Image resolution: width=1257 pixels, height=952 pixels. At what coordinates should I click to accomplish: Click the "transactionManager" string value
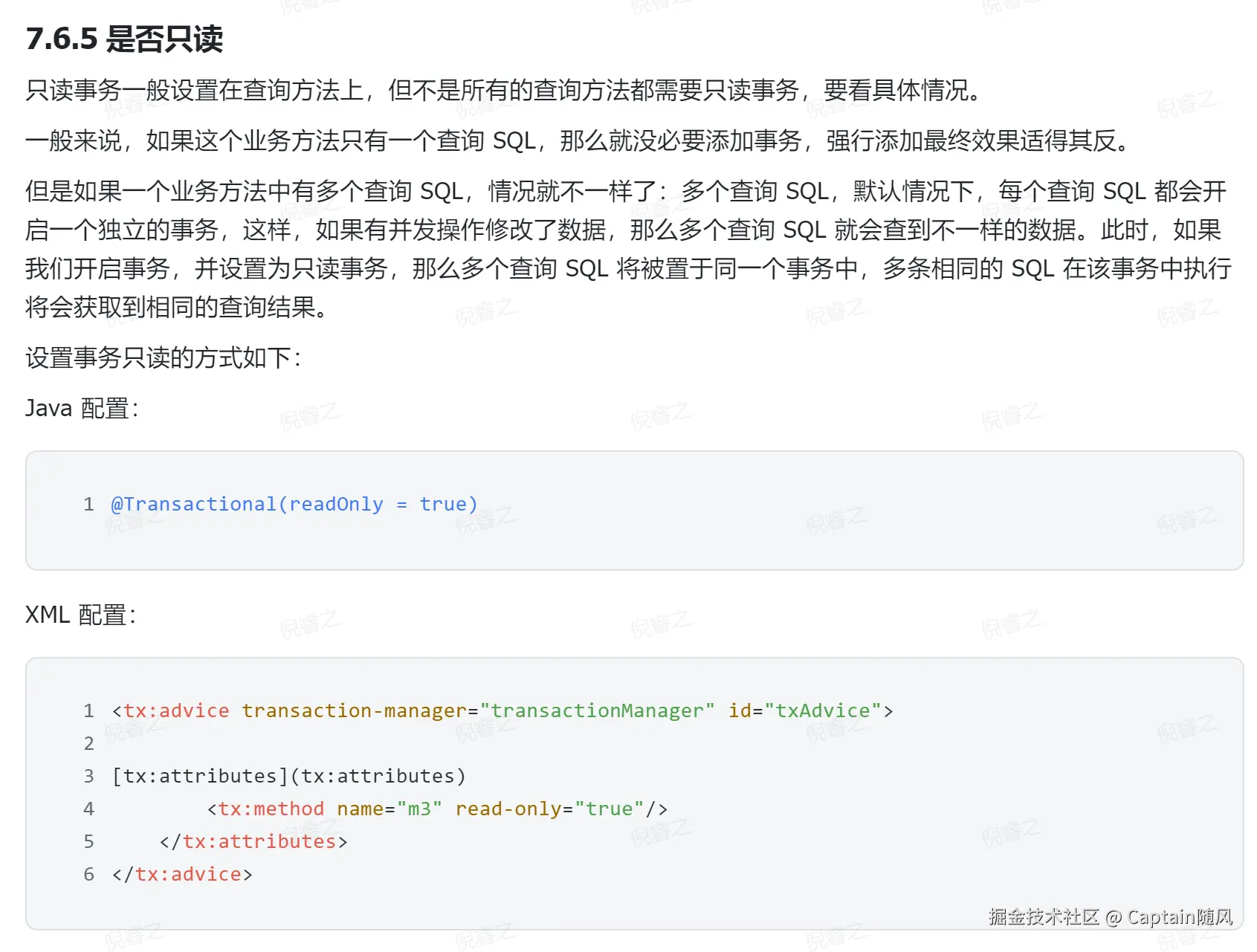click(597, 710)
